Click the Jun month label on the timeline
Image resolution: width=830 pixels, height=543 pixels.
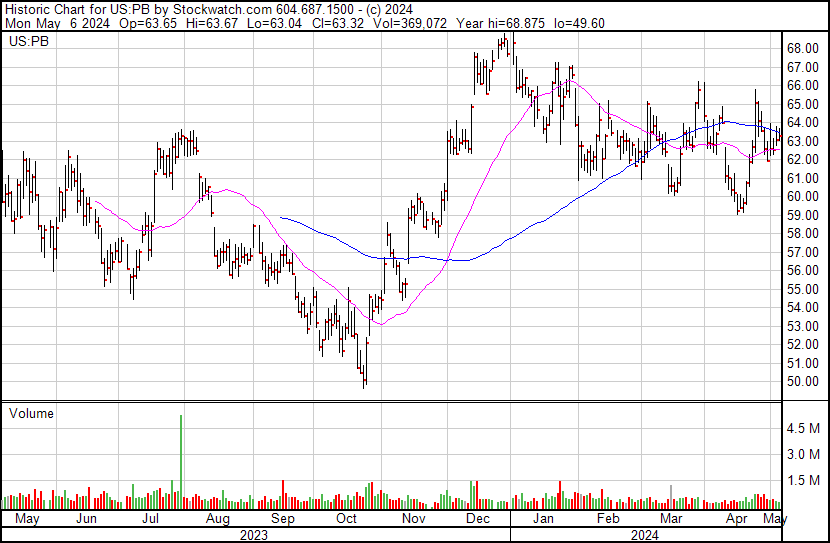(86, 518)
